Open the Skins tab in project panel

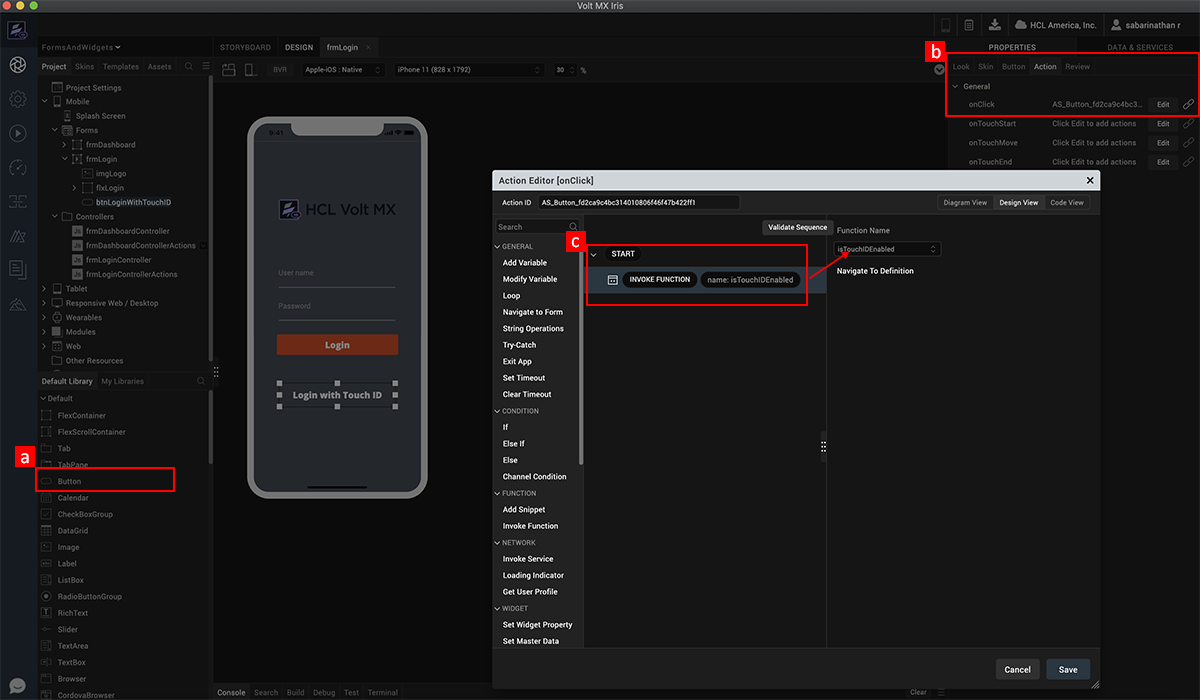[84, 67]
